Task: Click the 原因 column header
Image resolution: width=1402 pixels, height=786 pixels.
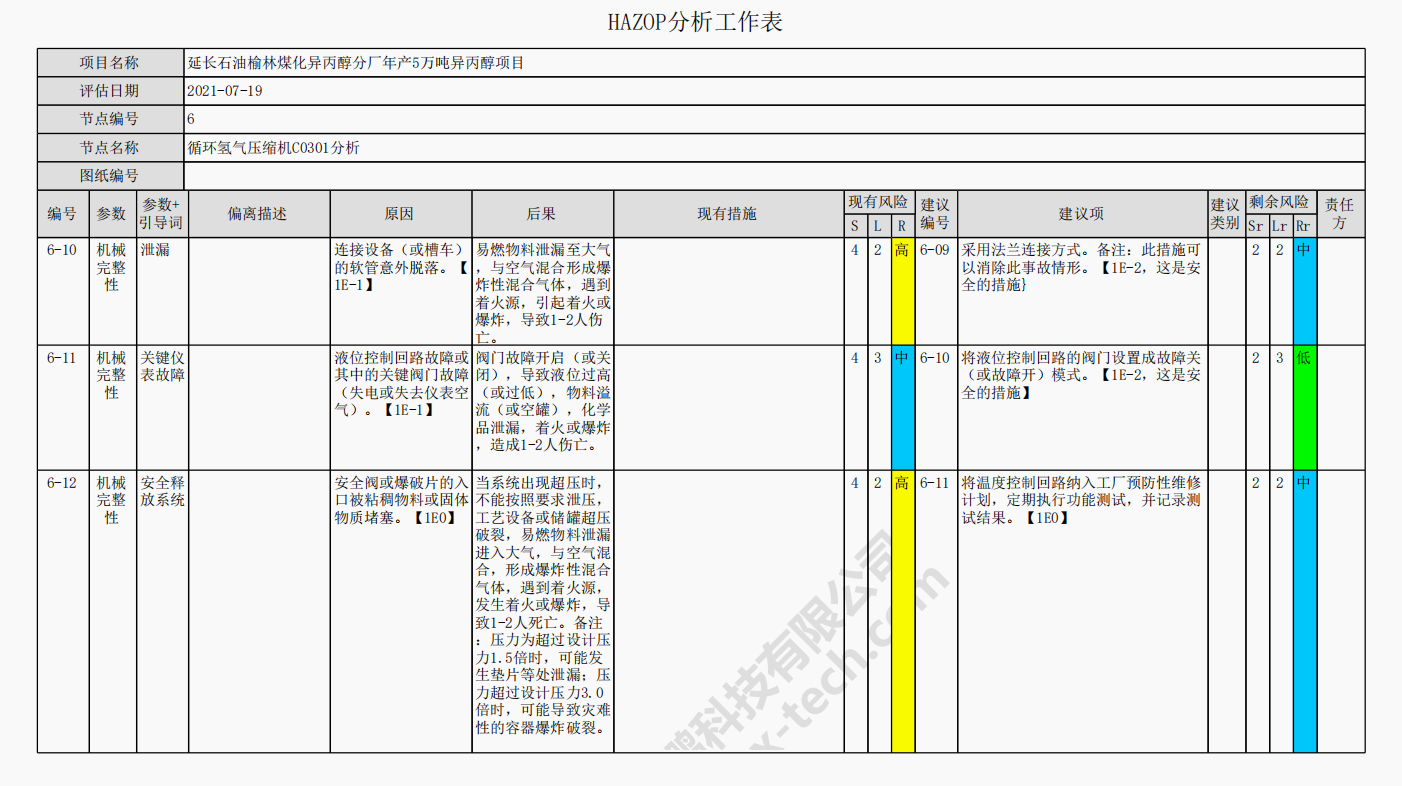Action: pyautogui.click(x=401, y=214)
